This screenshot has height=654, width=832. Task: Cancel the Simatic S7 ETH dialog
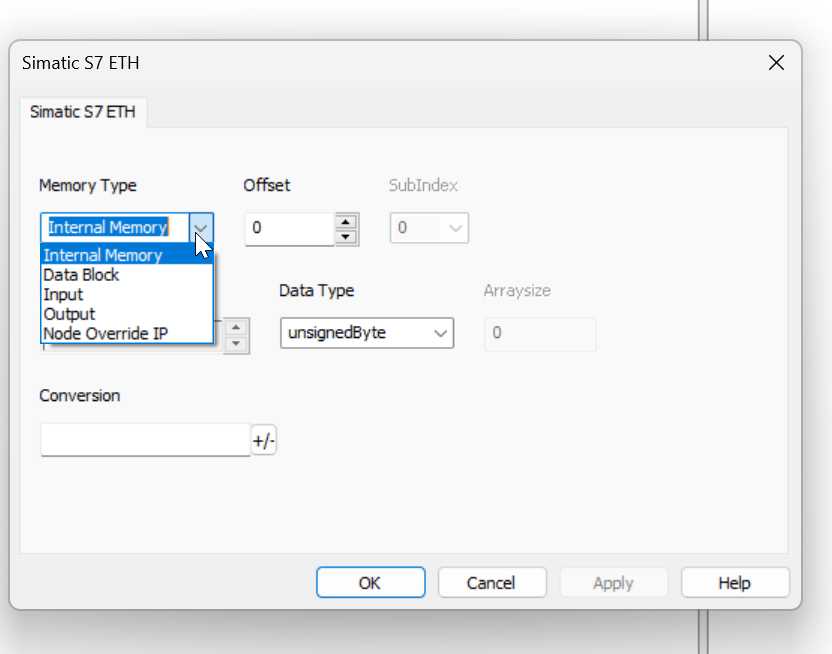492,582
